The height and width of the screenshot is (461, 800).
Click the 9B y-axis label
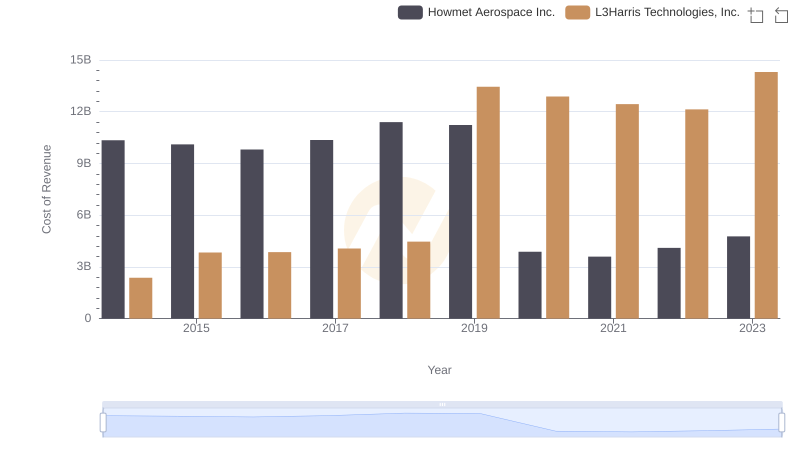pyautogui.click(x=84, y=163)
